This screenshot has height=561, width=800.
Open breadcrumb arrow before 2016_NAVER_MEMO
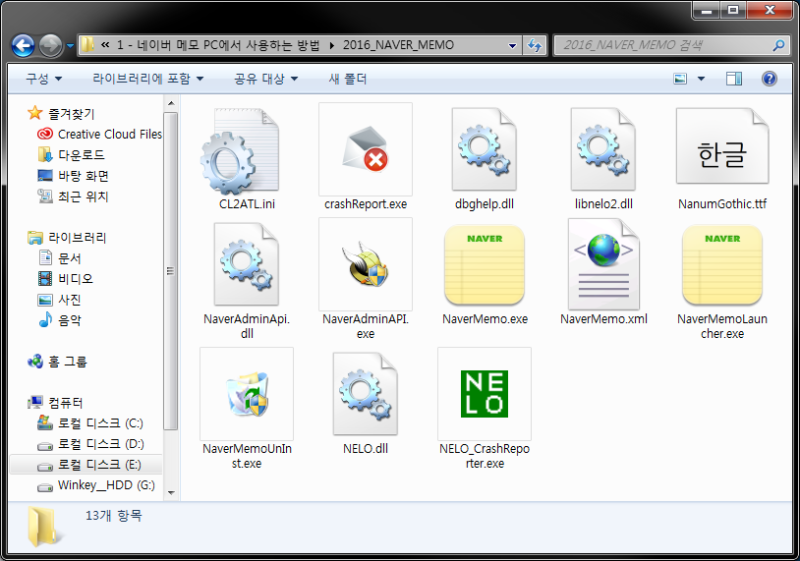pos(332,45)
